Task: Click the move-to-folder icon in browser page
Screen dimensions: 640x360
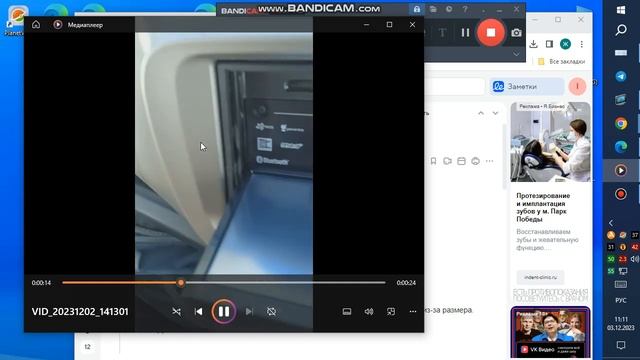Action: pyautogui.click(x=447, y=161)
